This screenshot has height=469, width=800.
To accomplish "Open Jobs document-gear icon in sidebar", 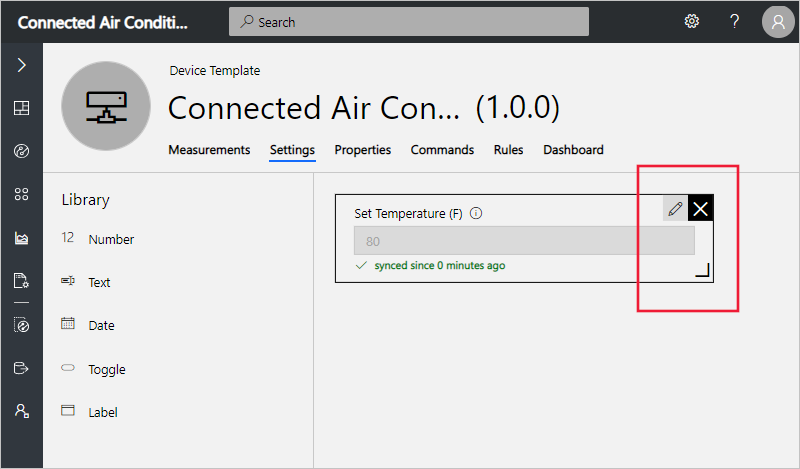I will (x=21, y=281).
